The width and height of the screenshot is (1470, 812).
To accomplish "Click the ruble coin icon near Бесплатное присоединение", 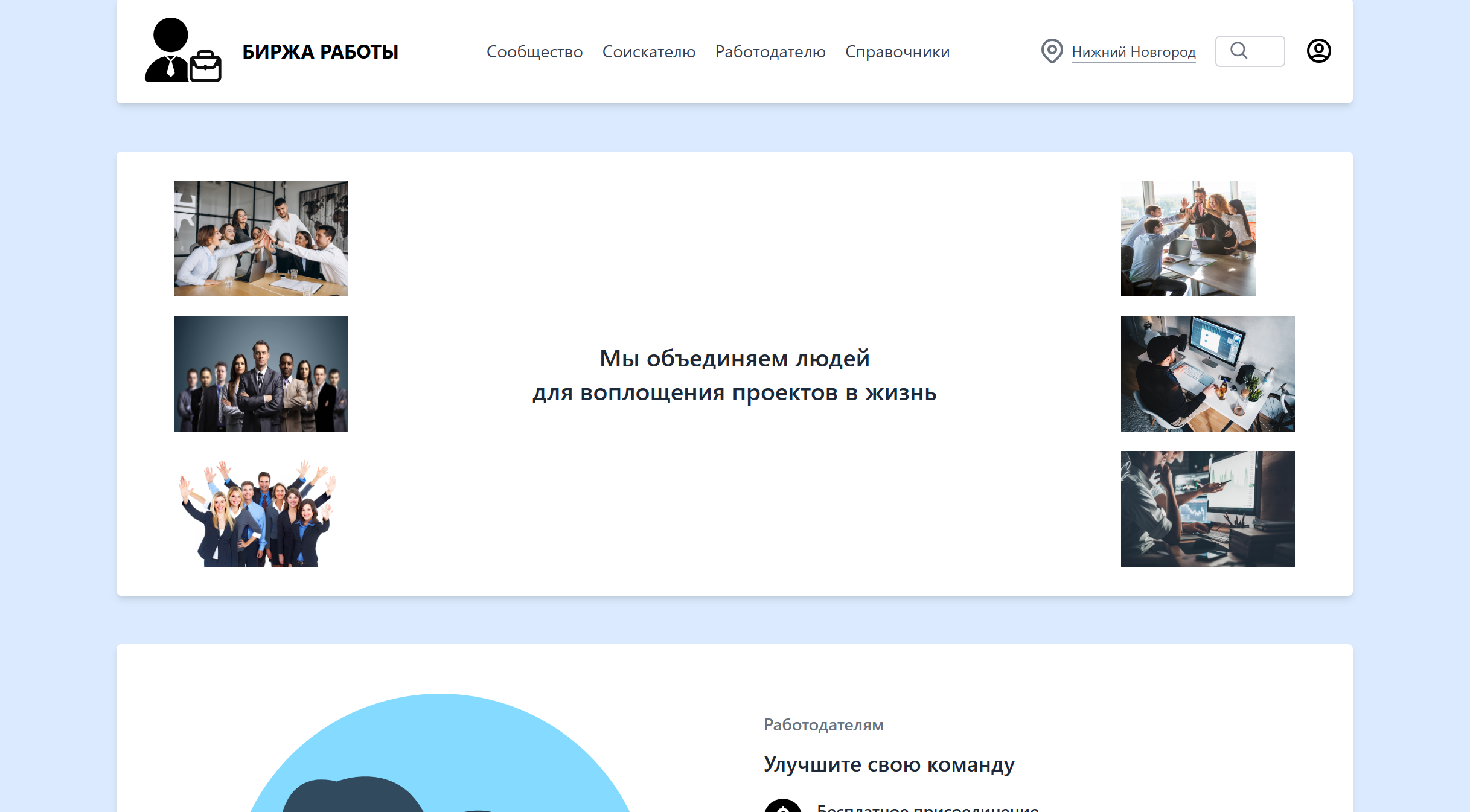I will click(782, 807).
